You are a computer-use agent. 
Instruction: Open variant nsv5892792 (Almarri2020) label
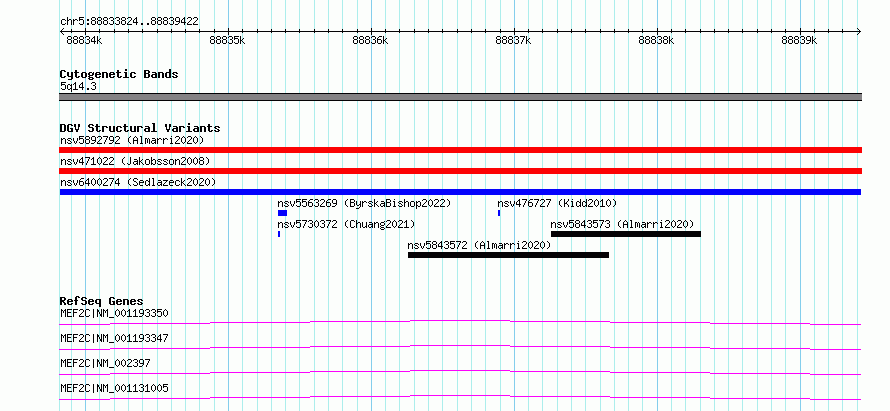tap(132, 140)
